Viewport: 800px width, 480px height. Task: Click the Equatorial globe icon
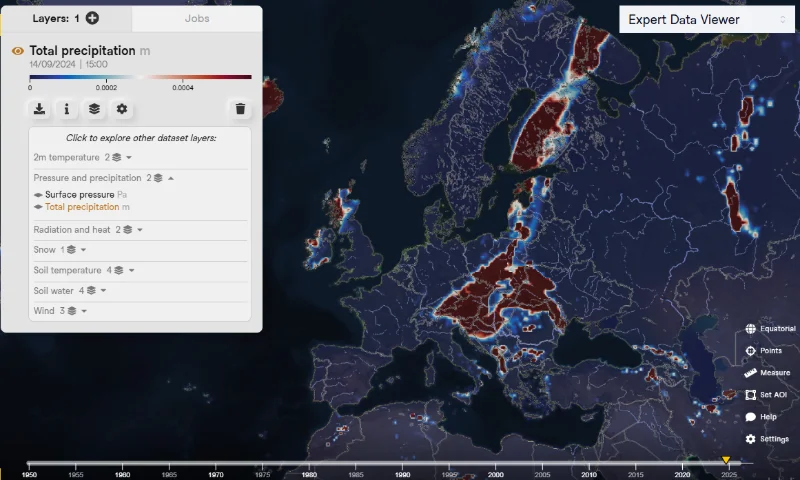(x=751, y=329)
